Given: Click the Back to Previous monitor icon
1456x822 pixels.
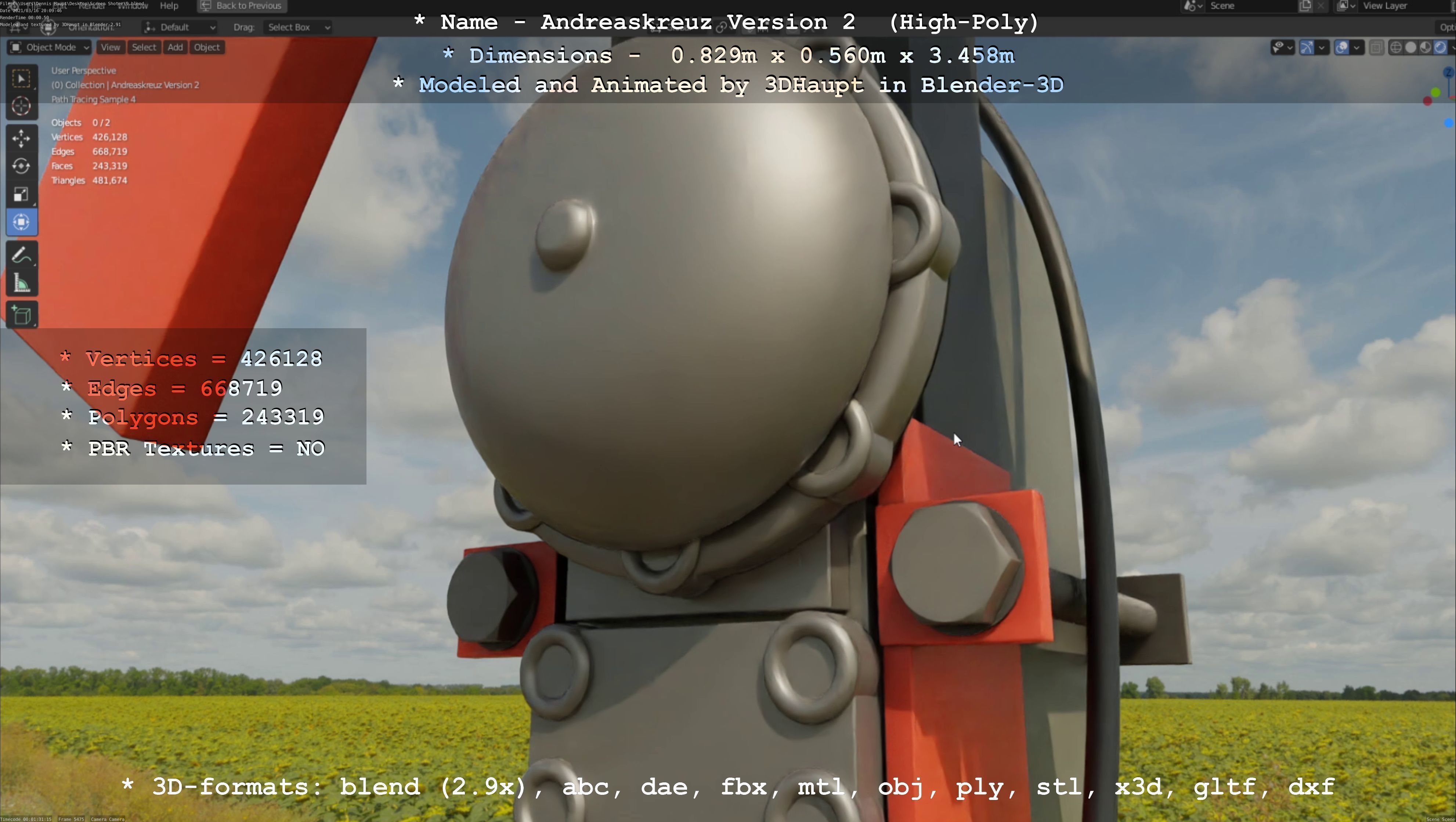Looking at the screenshot, I should click(x=206, y=6).
